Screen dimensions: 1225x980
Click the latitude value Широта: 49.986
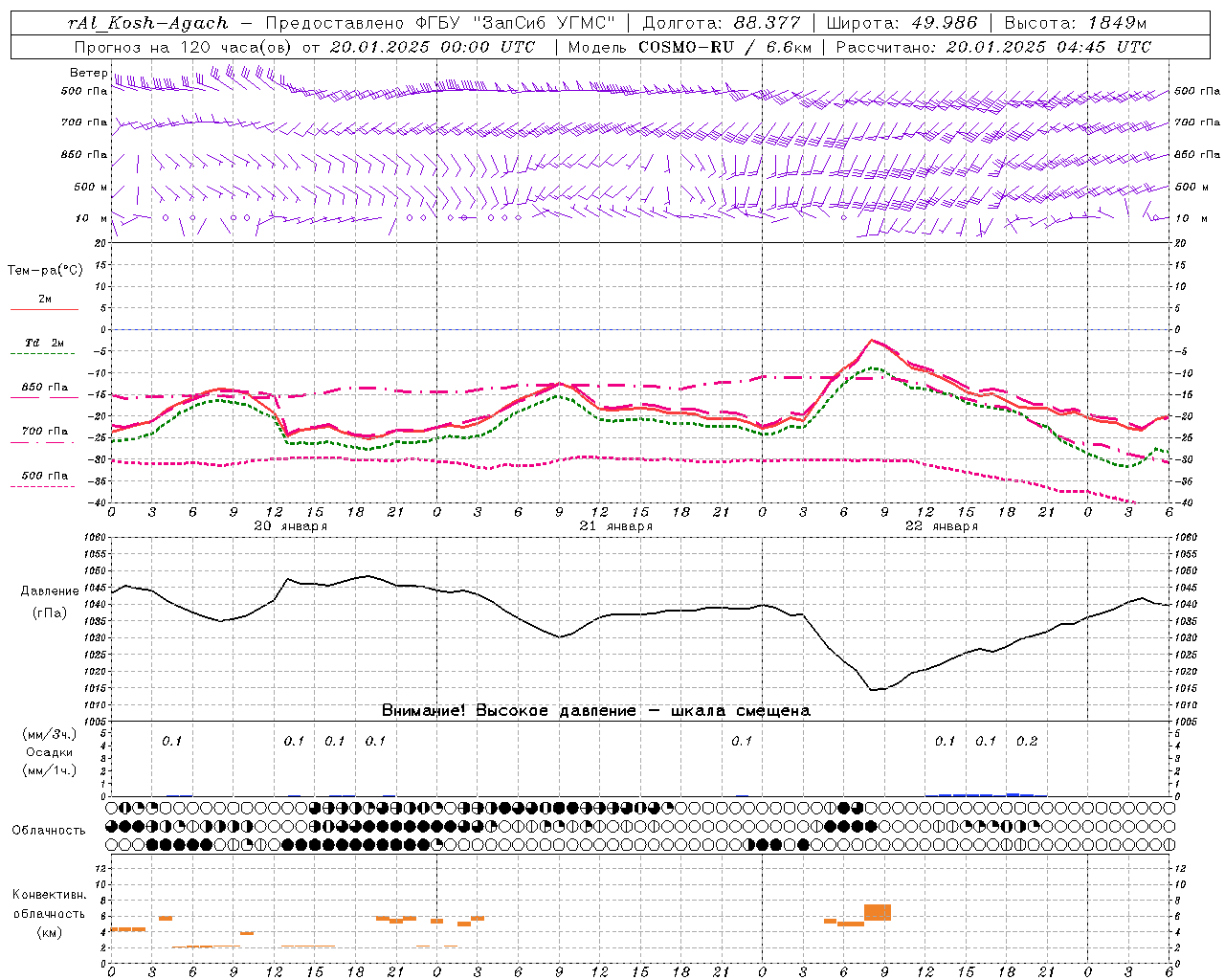click(x=902, y=23)
